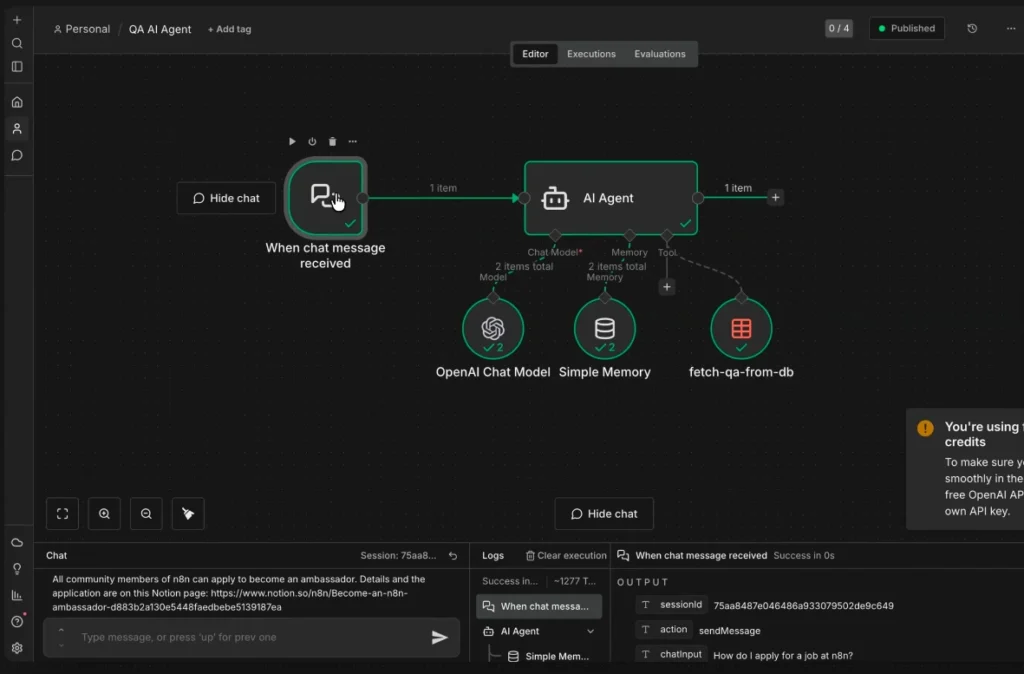This screenshot has width=1024, height=674.
Task: Switch to the Evaluations tab
Action: coord(659,53)
